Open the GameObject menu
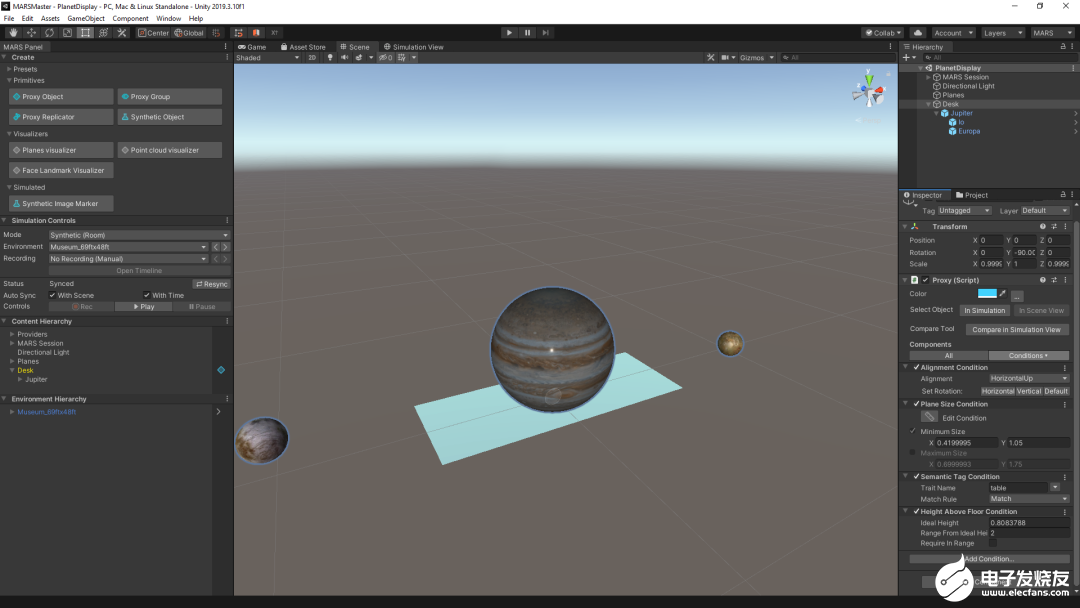This screenshot has width=1080, height=608. [86, 18]
